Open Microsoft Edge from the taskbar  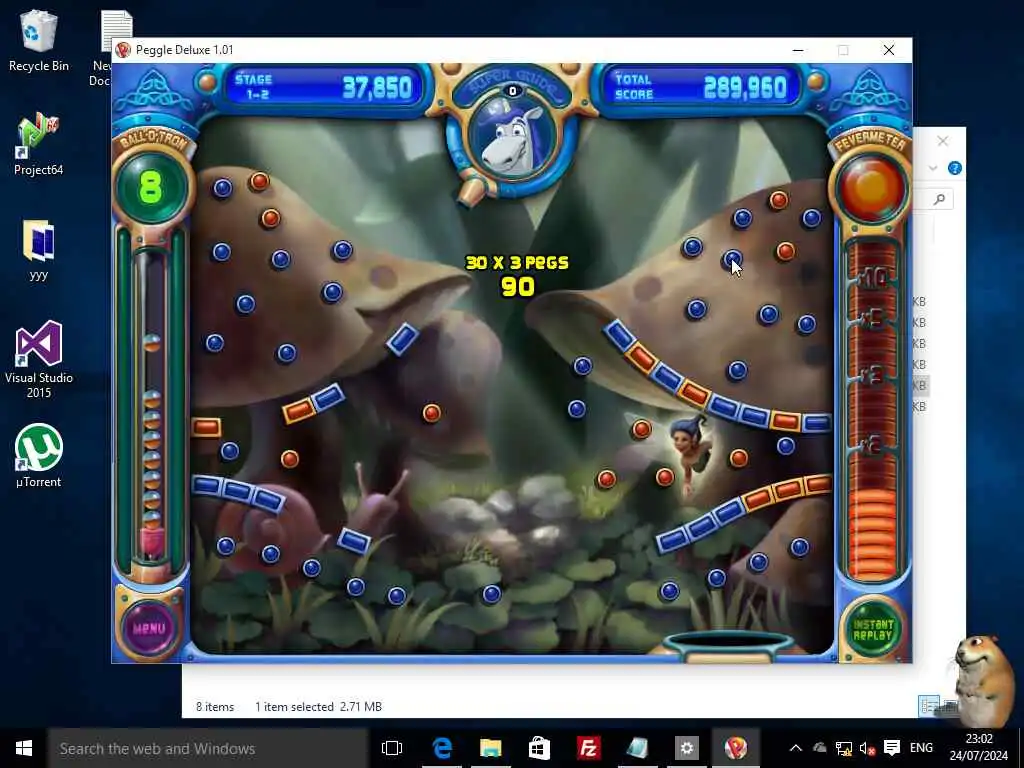tap(442, 748)
